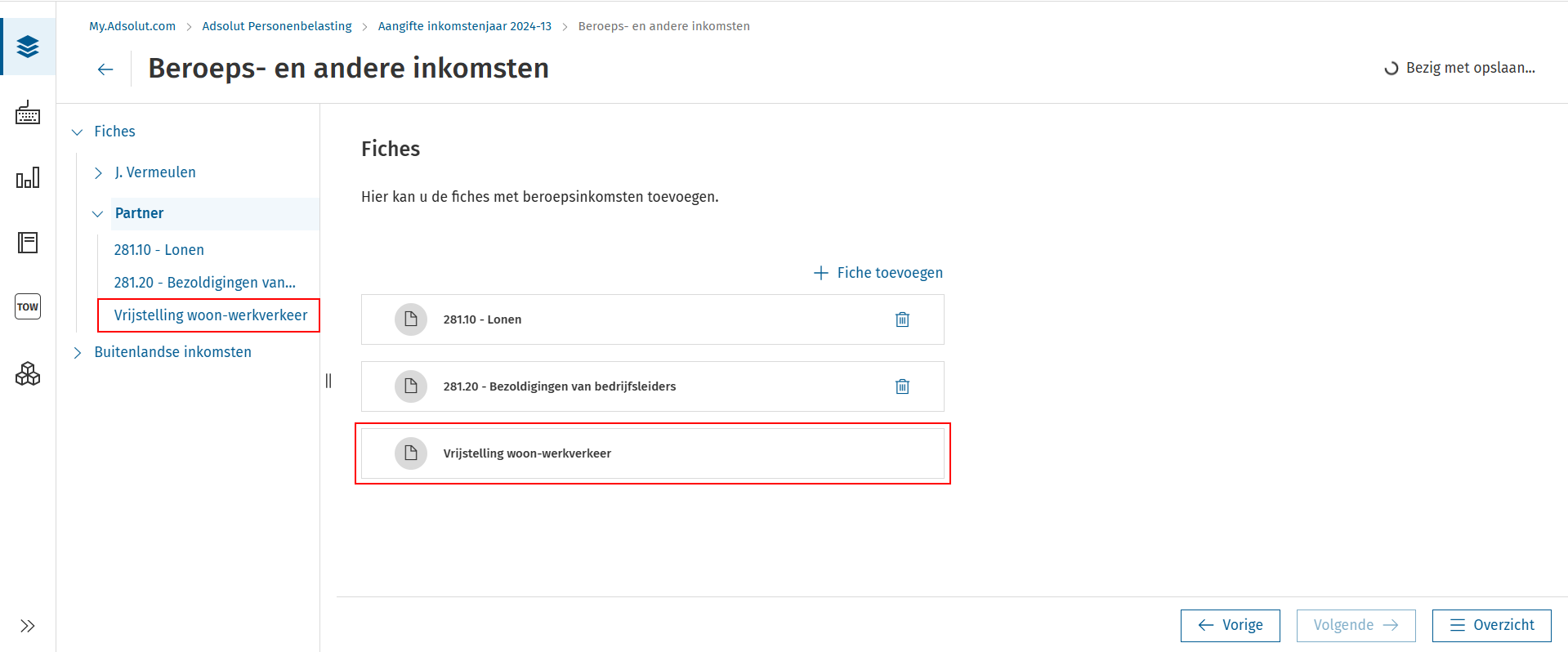
Task: Open Adsolut Personenbelasting breadcrumb link
Action: (x=277, y=26)
